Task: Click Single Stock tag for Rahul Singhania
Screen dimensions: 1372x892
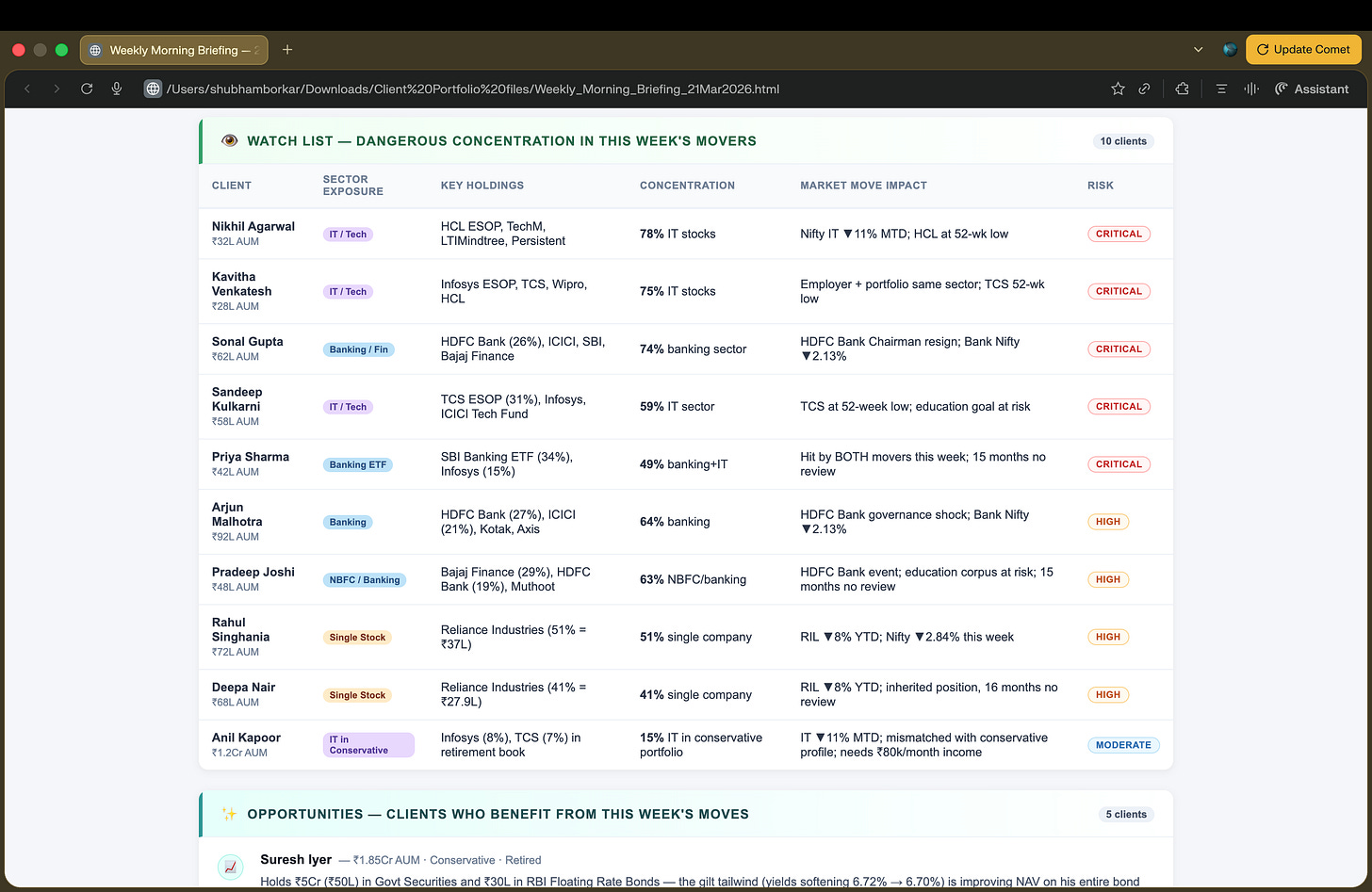Action: point(358,638)
